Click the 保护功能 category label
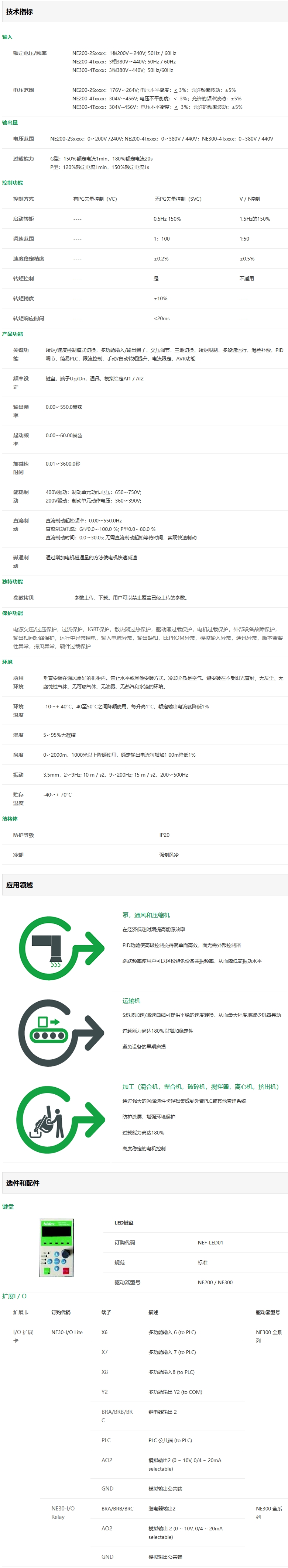288x1568 pixels. 12,613
